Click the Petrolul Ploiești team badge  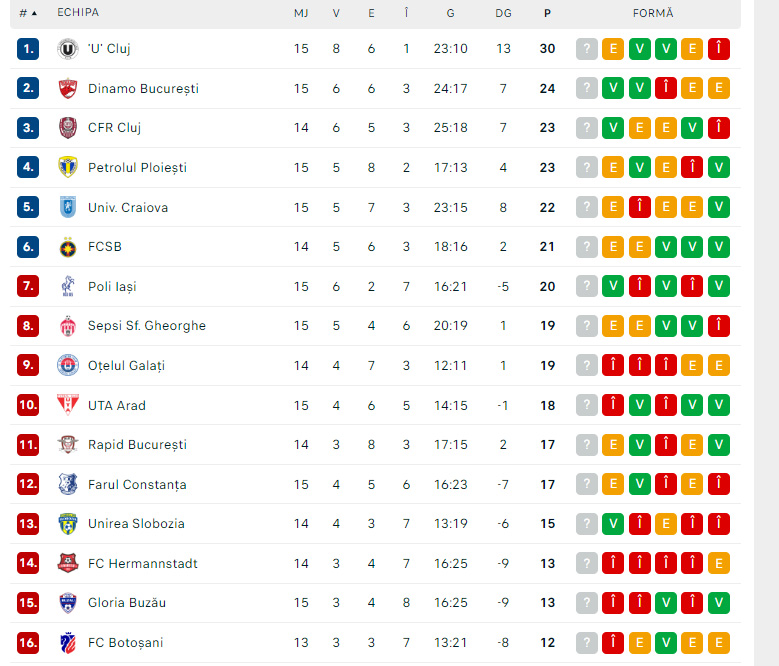(x=68, y=167)
